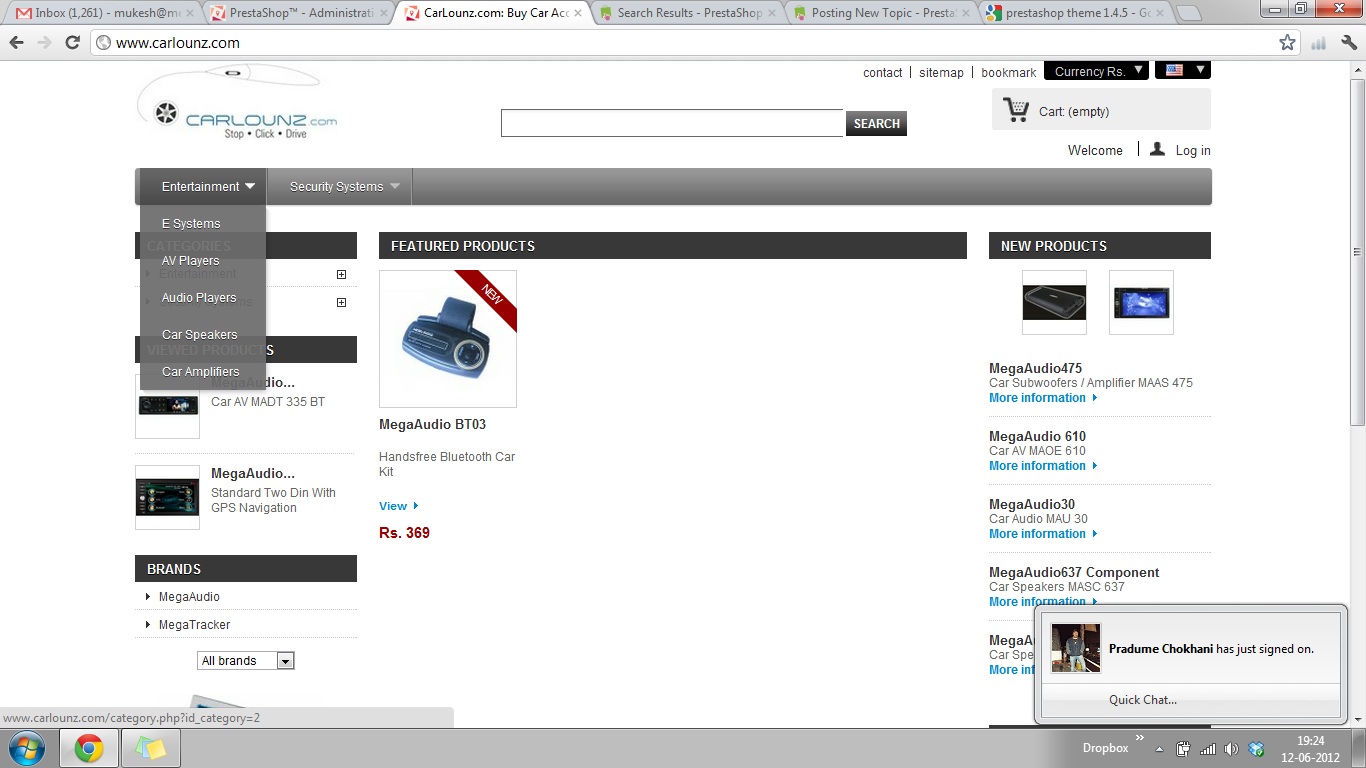Viewport: 1366px width, 768px height.
Task: Open the MegaAudio brand link
Action: 189,597
